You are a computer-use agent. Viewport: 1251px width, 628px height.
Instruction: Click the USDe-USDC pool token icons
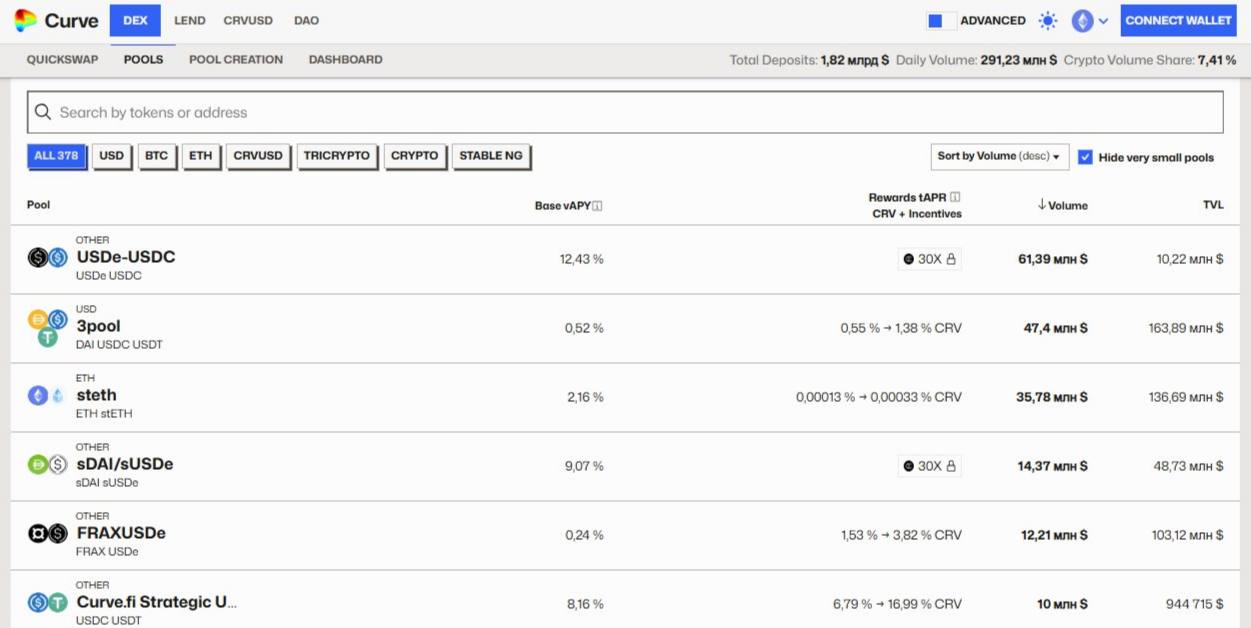47,257
